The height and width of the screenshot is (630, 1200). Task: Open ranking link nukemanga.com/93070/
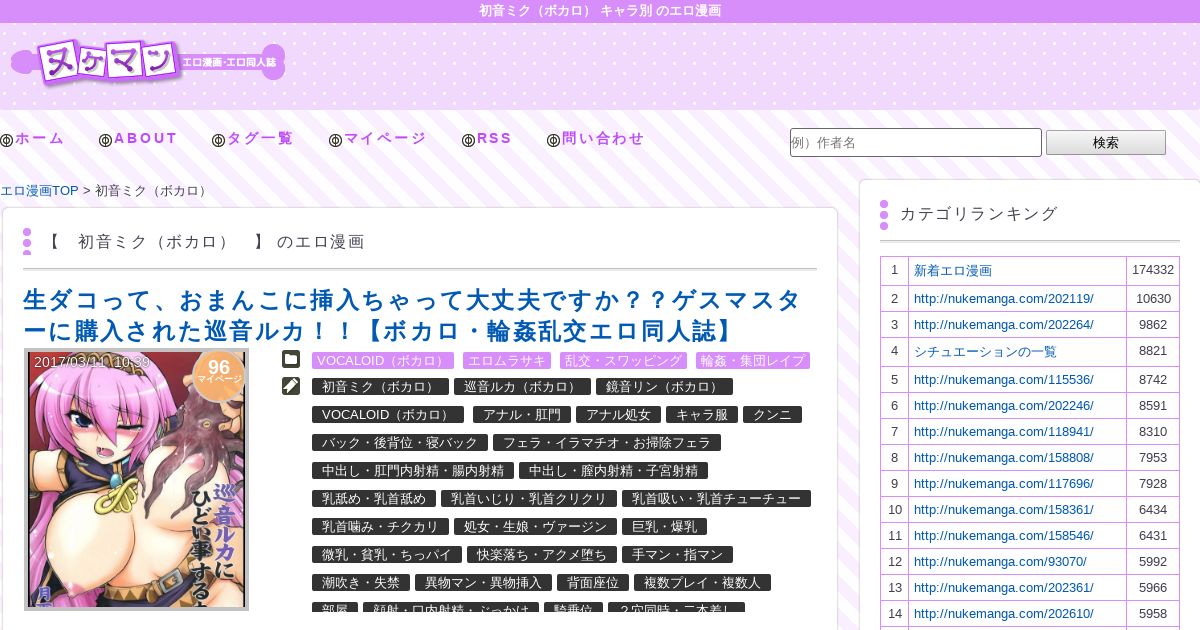(x=1000, y=561)
